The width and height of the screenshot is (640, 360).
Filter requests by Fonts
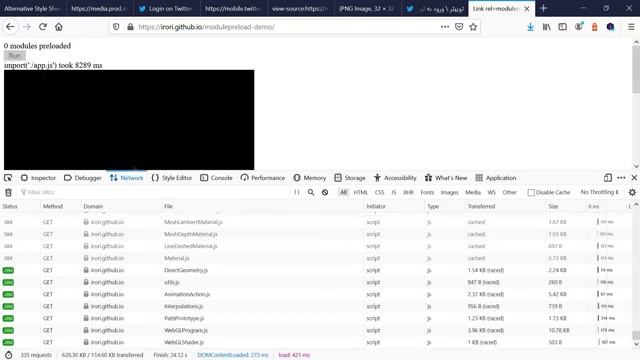427,192
